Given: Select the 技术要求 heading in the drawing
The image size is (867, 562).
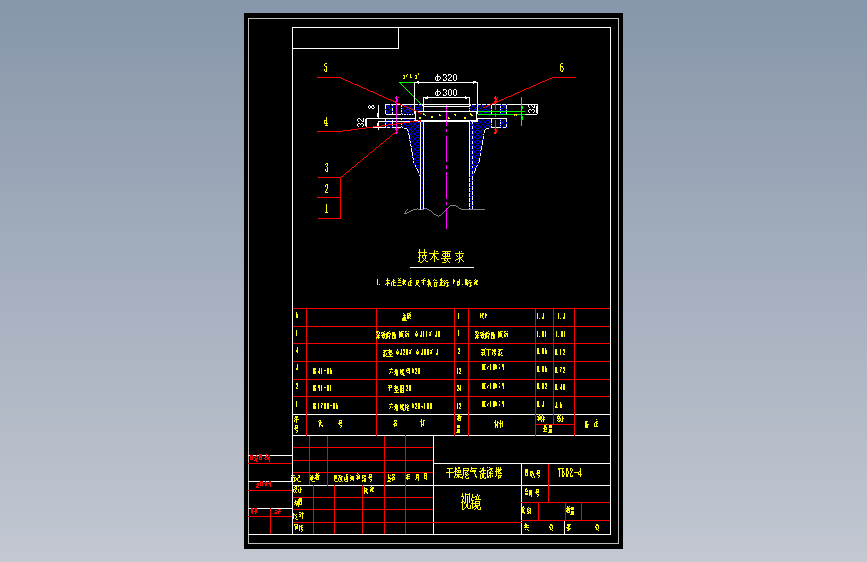Looking at the screenshot, I should pyautogui.click(x=441, y=257).
